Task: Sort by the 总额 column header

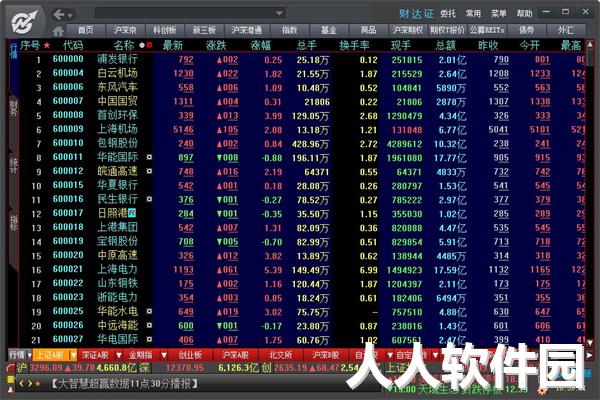Action: pyautogui.click(x=445, y=46)
